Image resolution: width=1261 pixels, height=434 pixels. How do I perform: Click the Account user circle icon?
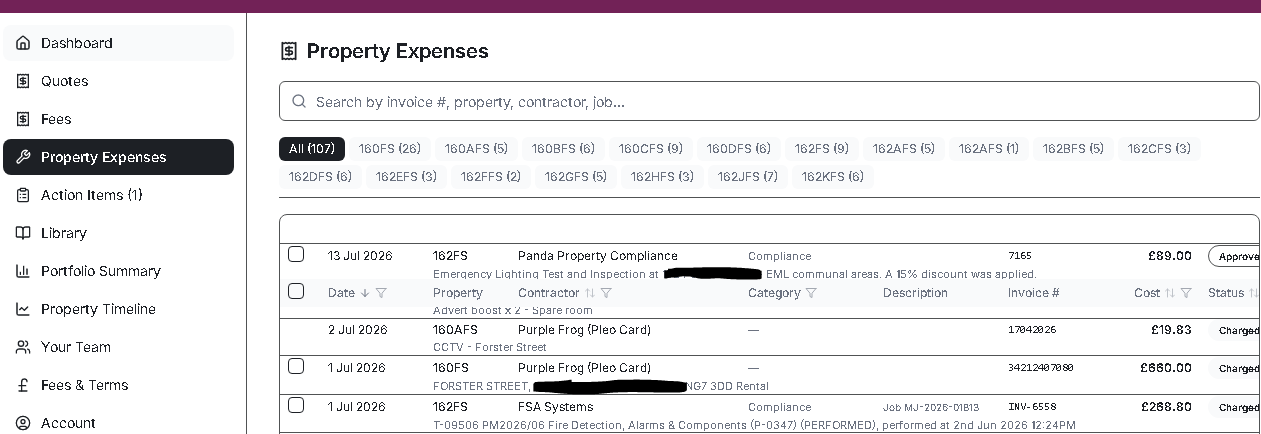pyautogui.click(x=23, y=423)
